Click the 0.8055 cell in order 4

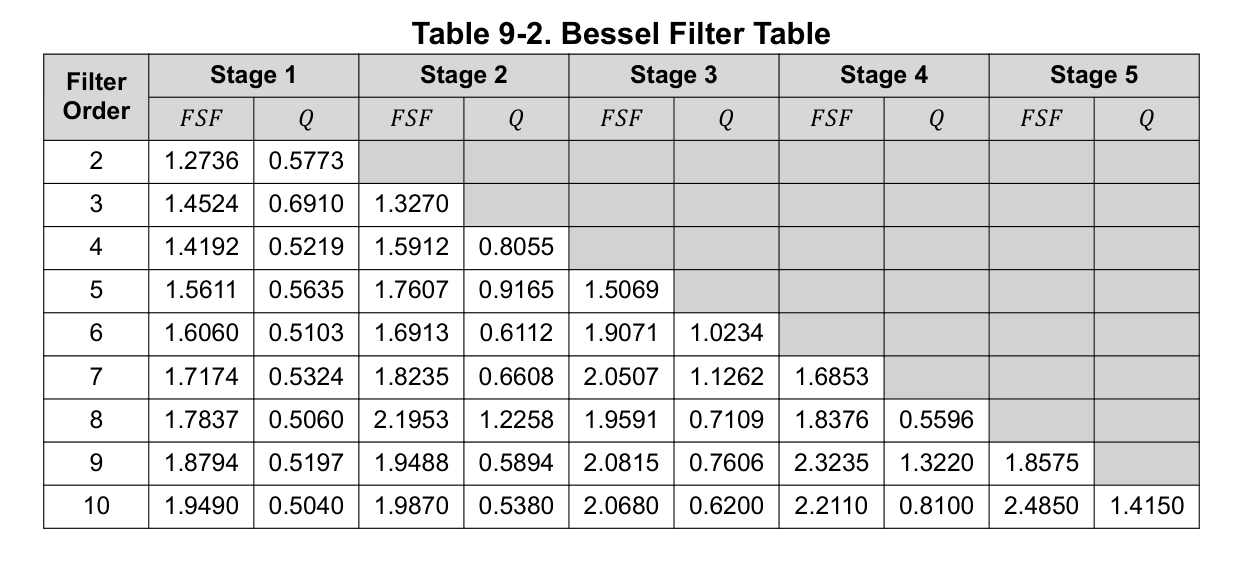tap(516, 247)
